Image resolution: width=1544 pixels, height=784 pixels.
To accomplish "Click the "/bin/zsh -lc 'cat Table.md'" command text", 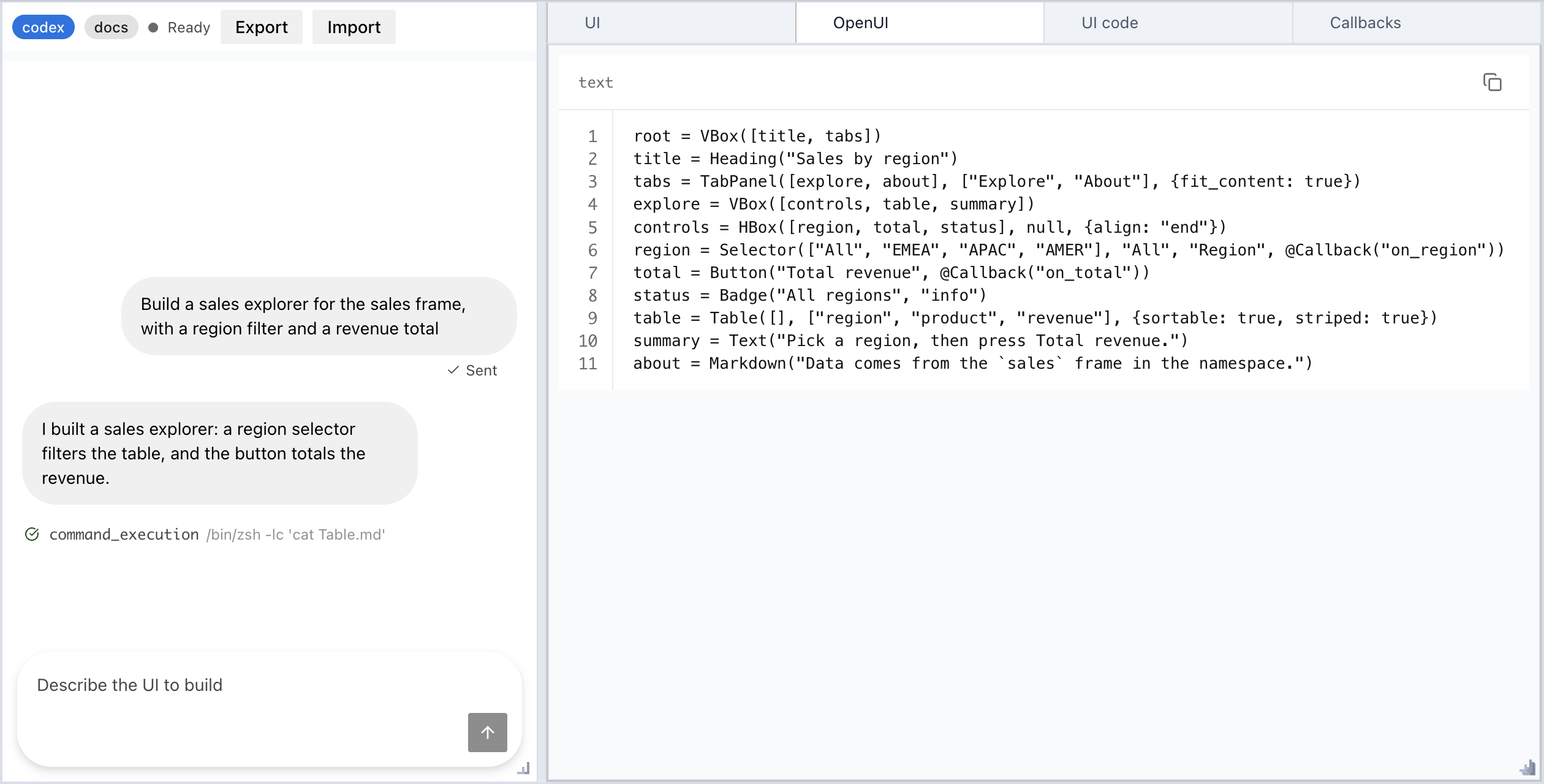I will click(x=296, y=535).
